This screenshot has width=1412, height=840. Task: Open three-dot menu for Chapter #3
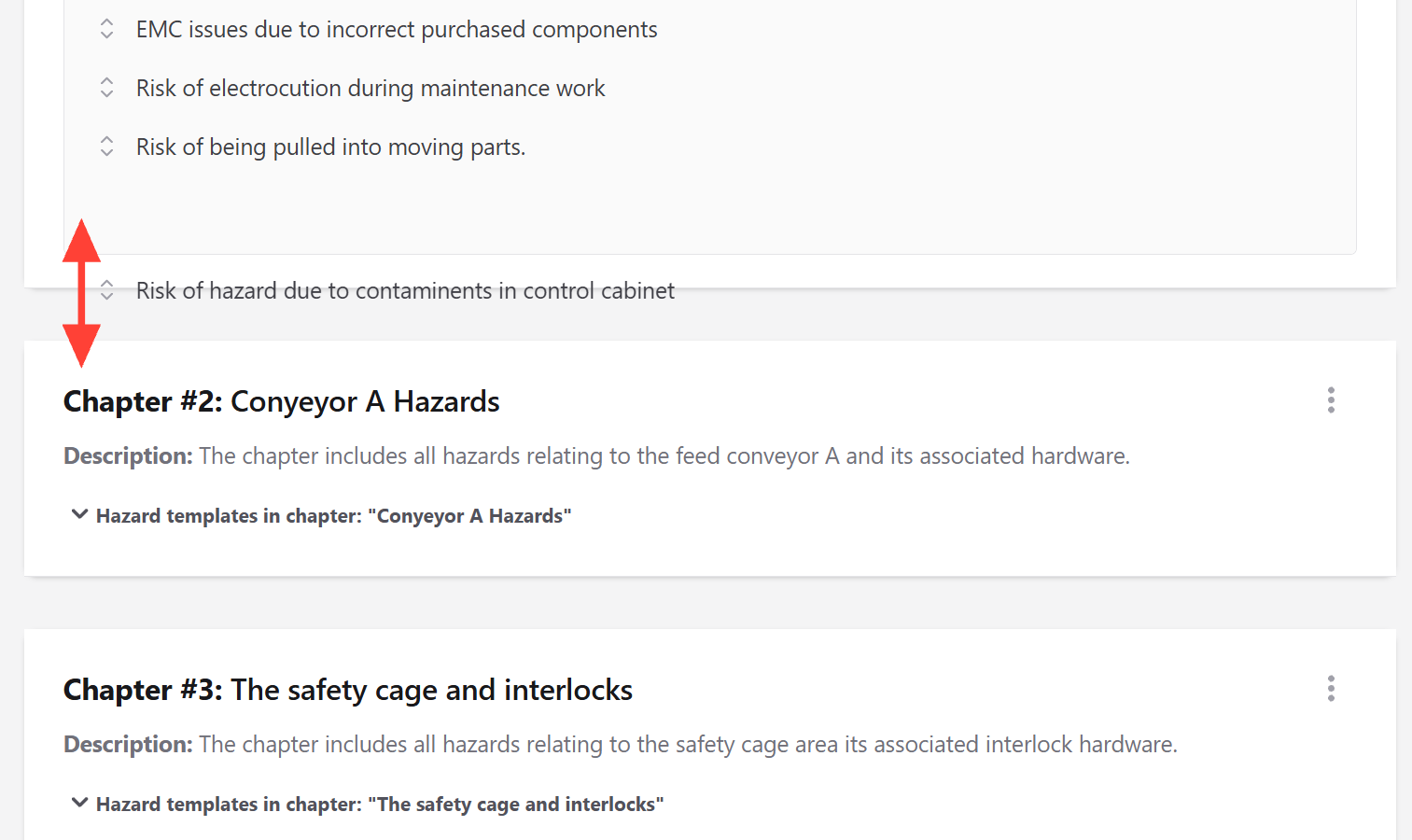click(1331, 689)
